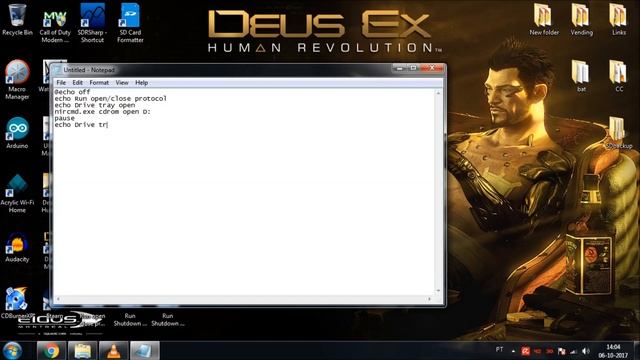Open the volume control tray icon

click(x=586, y=351)
